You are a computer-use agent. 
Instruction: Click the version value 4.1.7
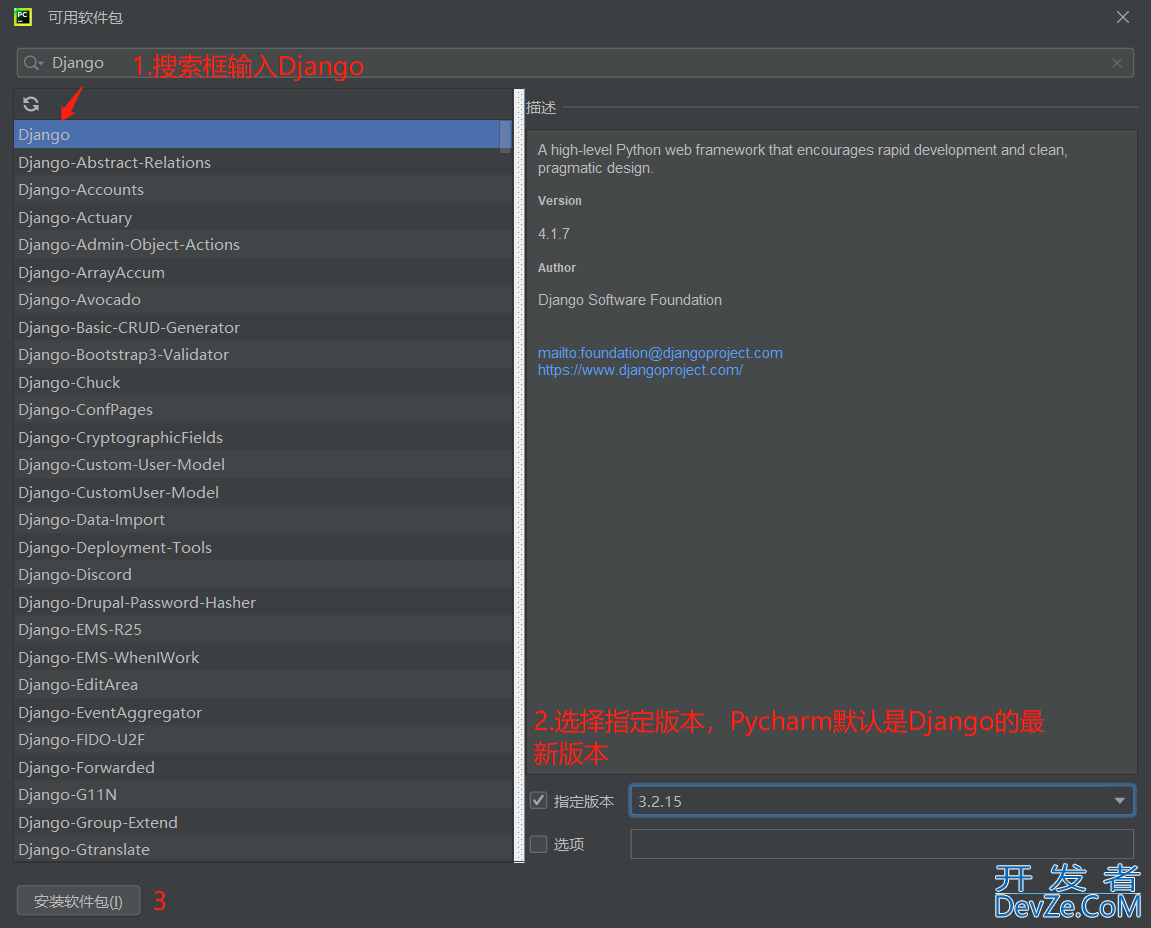tap(553, 234)
